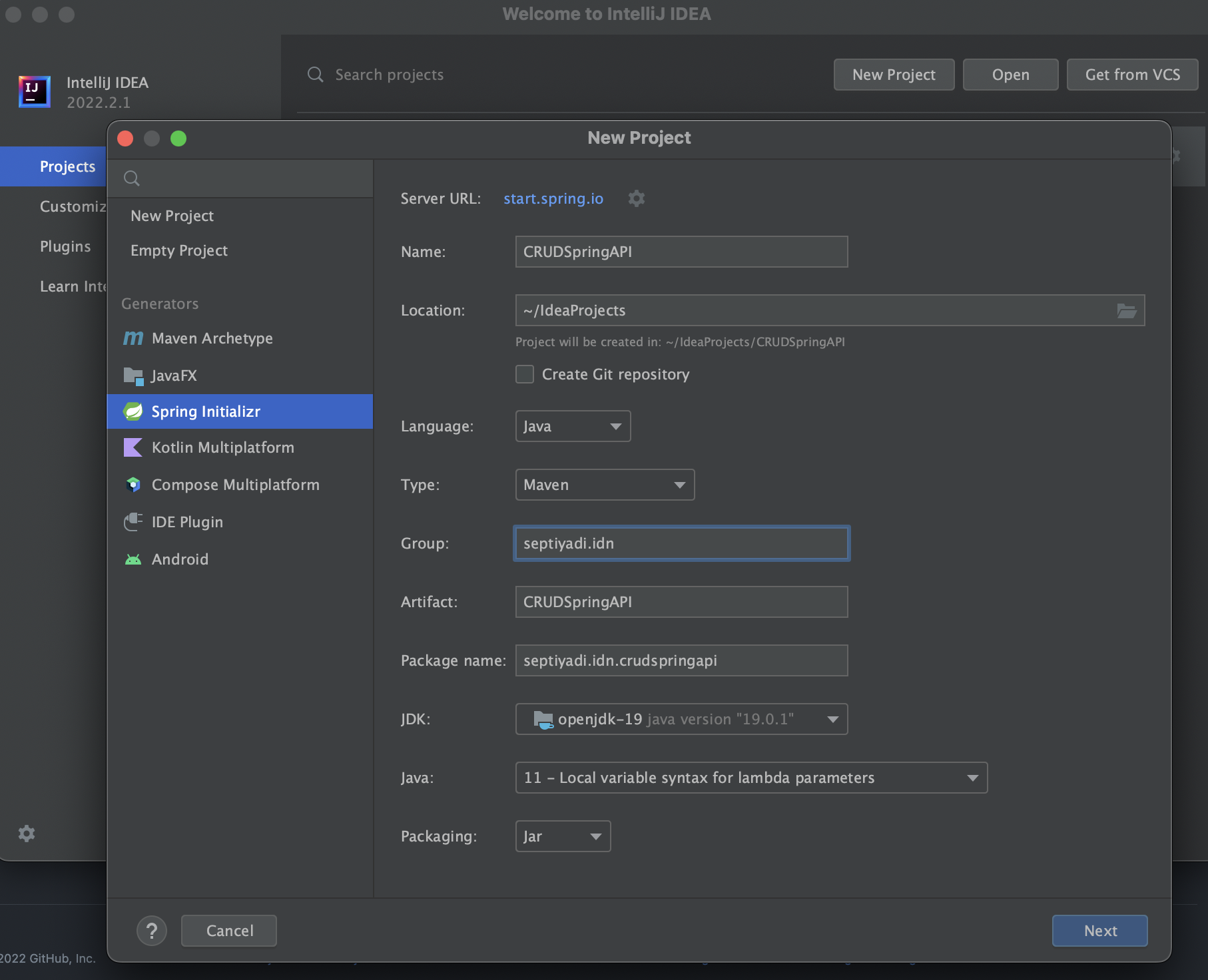Click the browse folder icon in Location field
The width and height of the screenshot is (1208, 980).
[x=1127, y=311]
